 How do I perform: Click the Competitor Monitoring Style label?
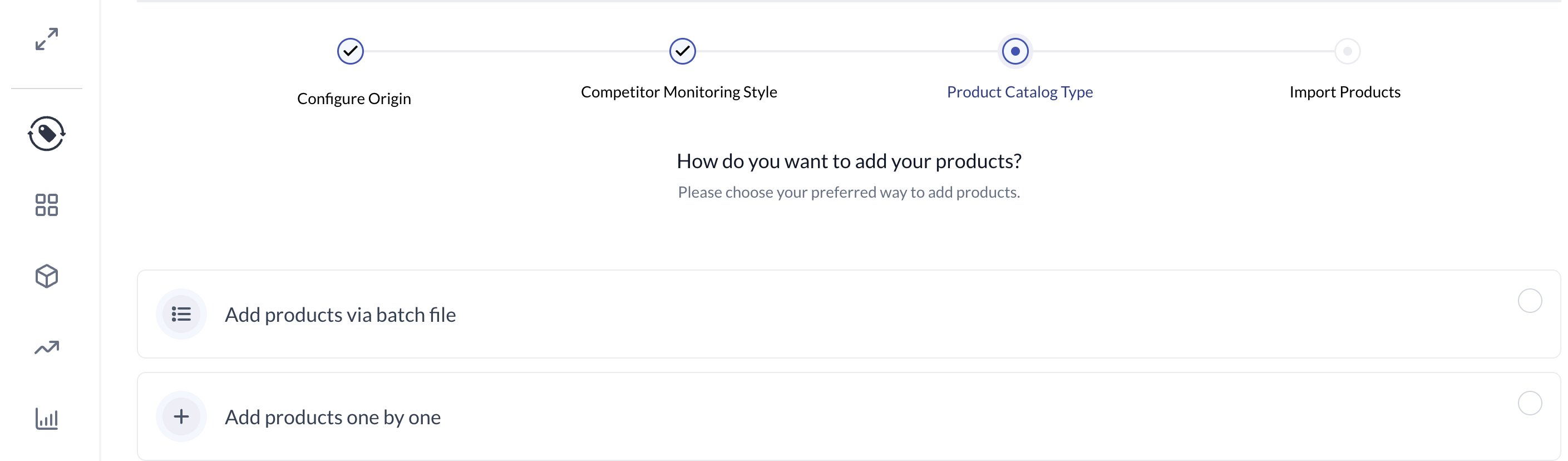(x=679, y=92)
